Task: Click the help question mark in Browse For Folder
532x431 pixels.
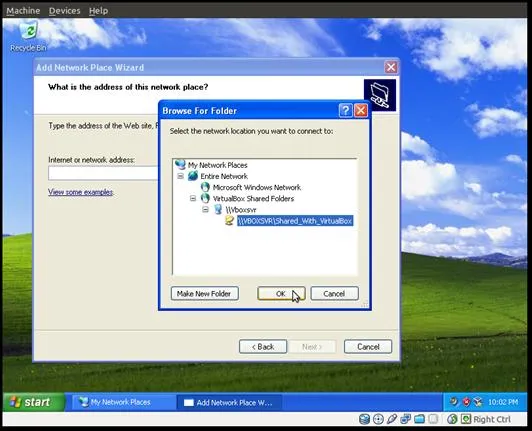Action: [345, 111]
